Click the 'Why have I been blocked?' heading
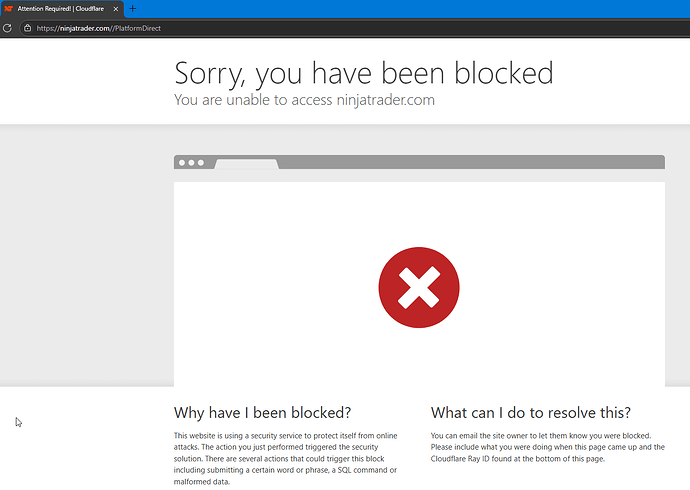This screenshot has height=490, width=690. pos(262,413)
